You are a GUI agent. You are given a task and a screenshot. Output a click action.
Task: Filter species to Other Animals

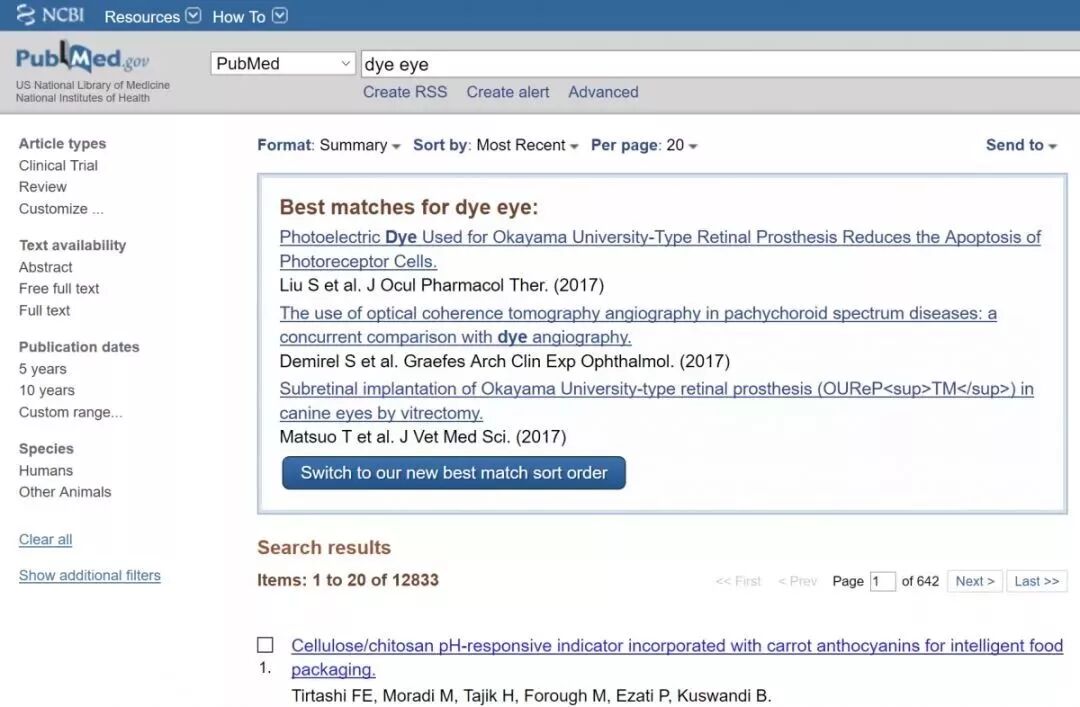(65, 492)
